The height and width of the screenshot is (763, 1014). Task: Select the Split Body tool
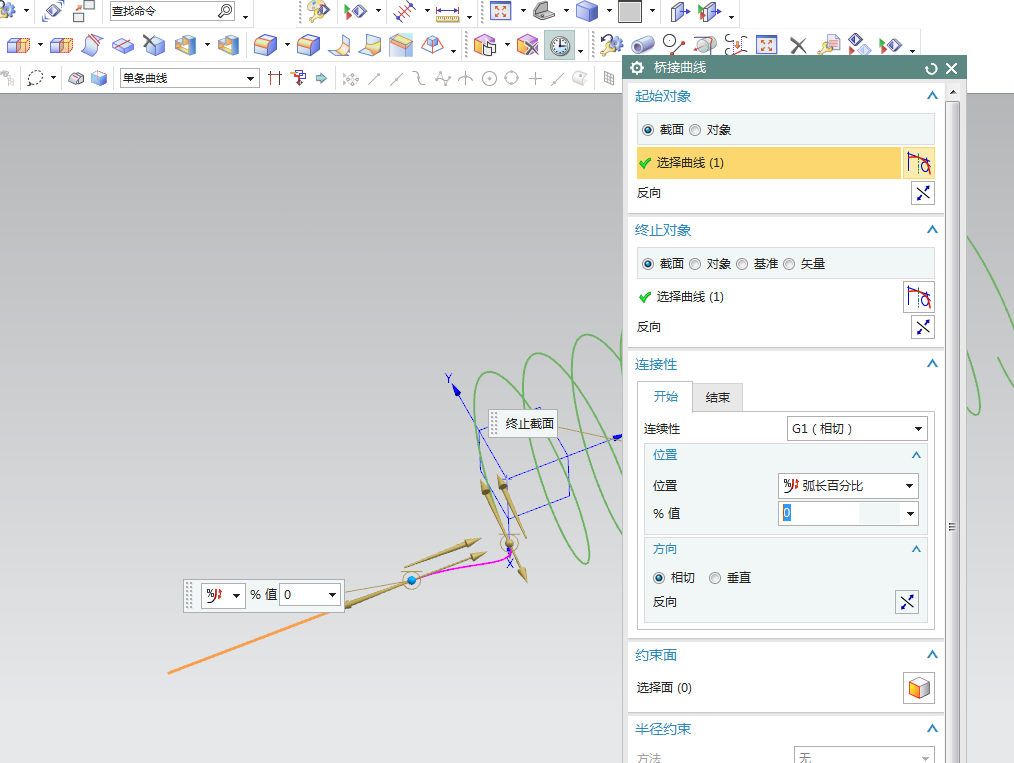tap(122, 45)
